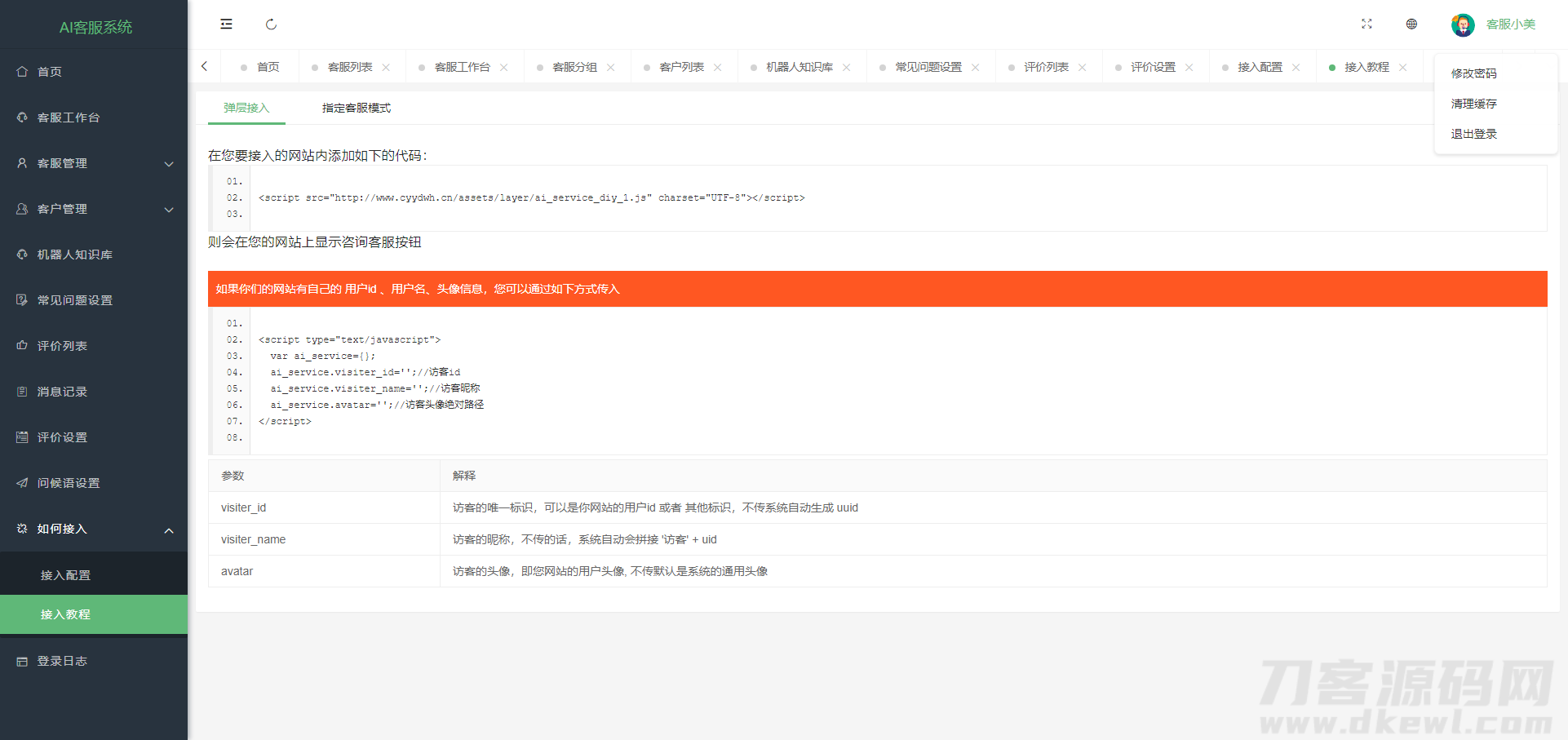Open 问候语设置 in the sidebar
The height and width of the screenshot is (740, 1568).
[68, 482]
